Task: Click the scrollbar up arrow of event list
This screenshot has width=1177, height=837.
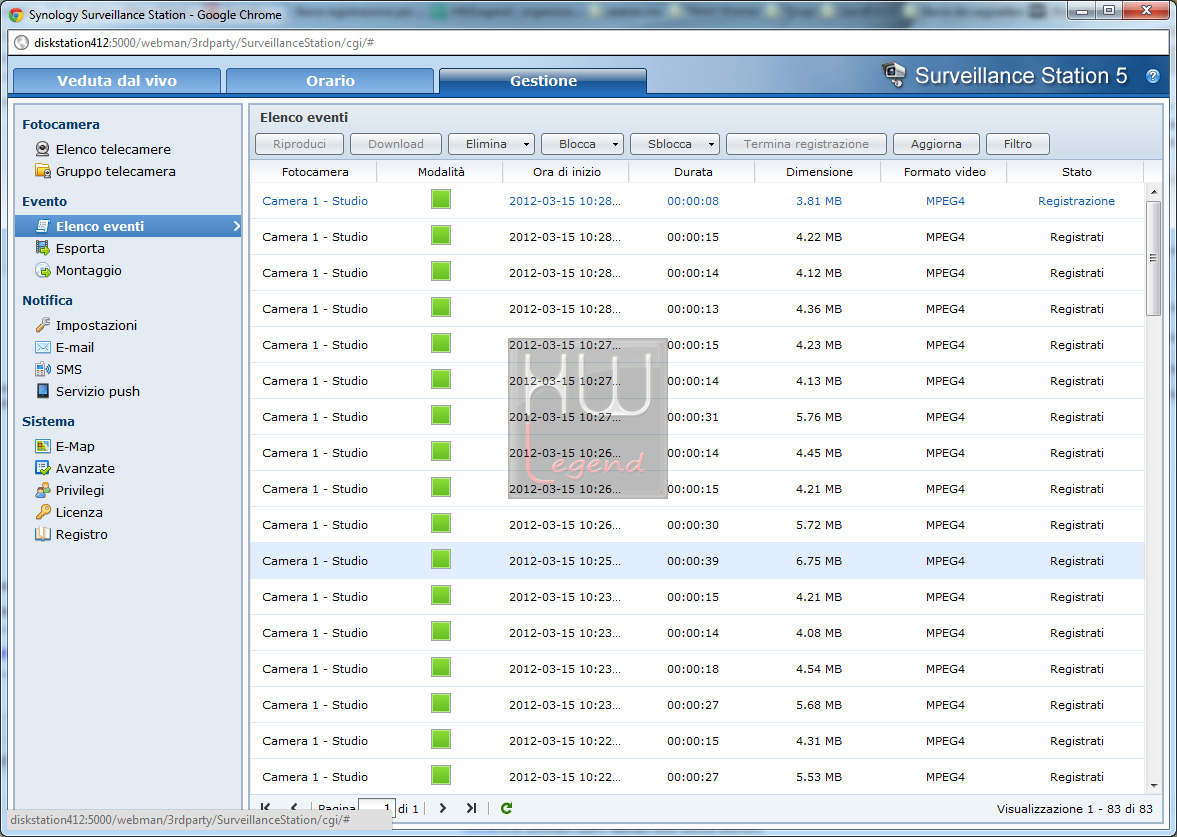Action: click(1153, 191)
